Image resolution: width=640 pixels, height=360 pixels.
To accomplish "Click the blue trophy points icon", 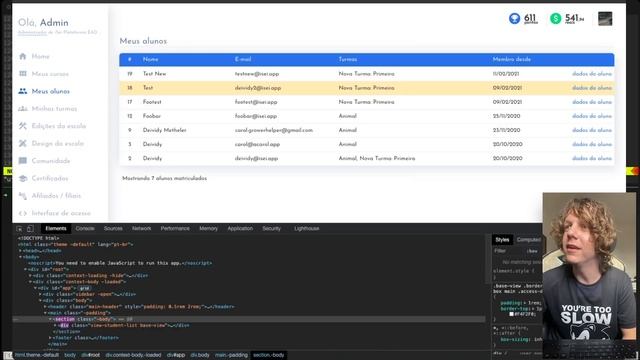I will click(514, 18).
